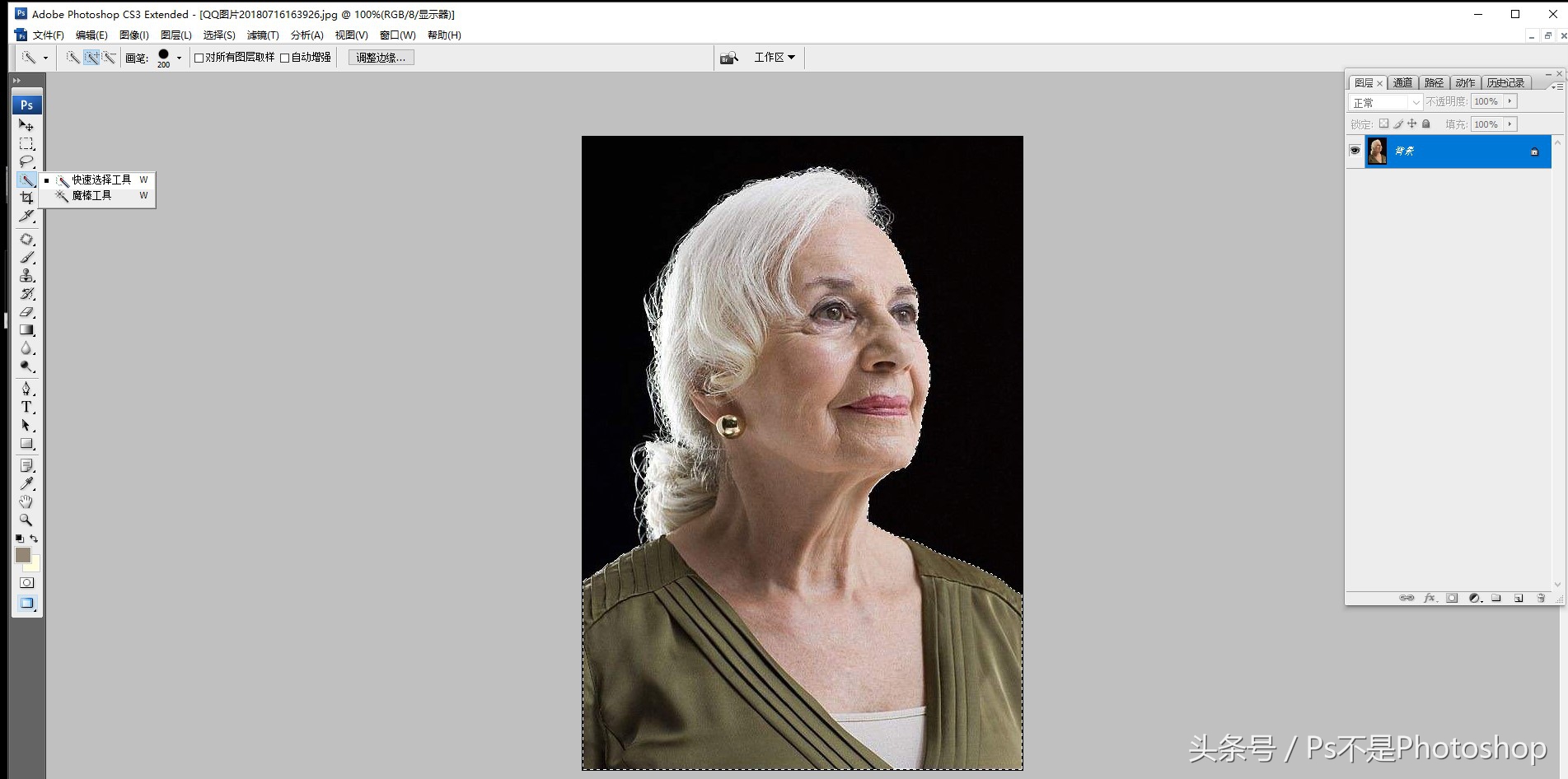
Task: Select the Slice tool
Action: pyautogui.click(x=26, y=216)
